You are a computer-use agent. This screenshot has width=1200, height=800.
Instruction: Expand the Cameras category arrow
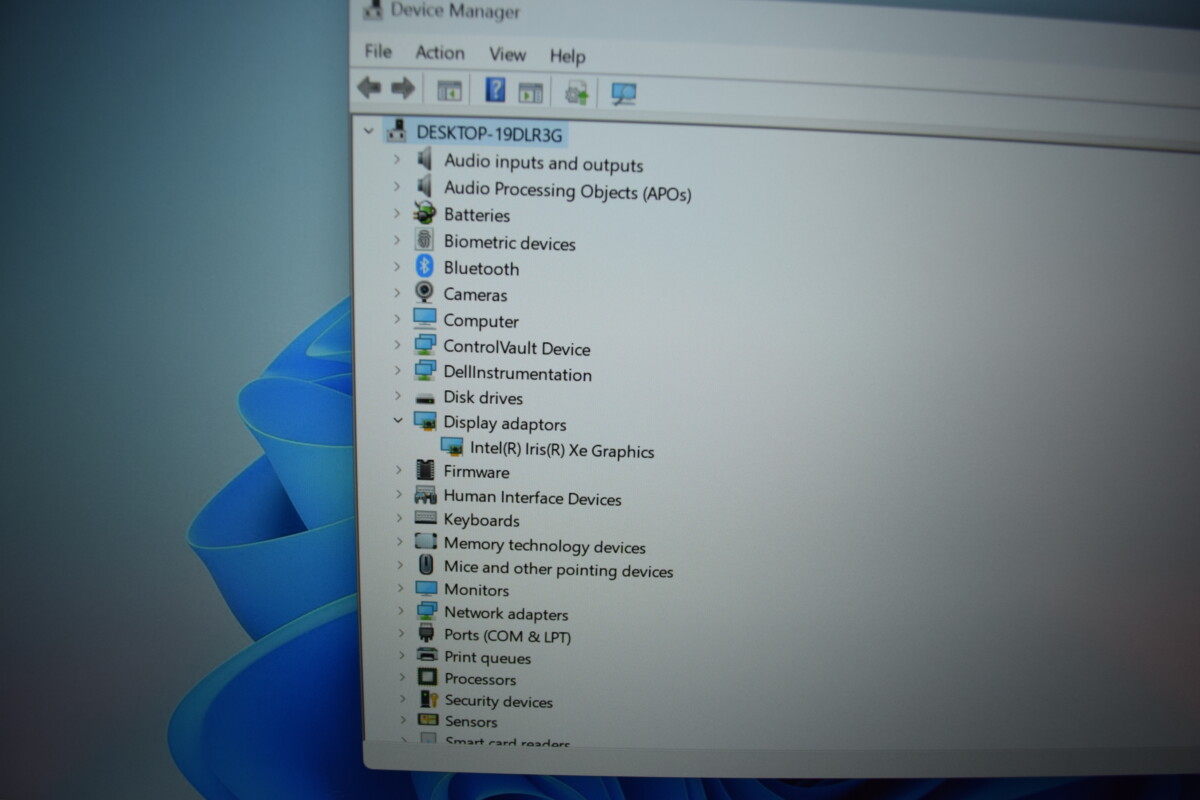pos(397,293)
